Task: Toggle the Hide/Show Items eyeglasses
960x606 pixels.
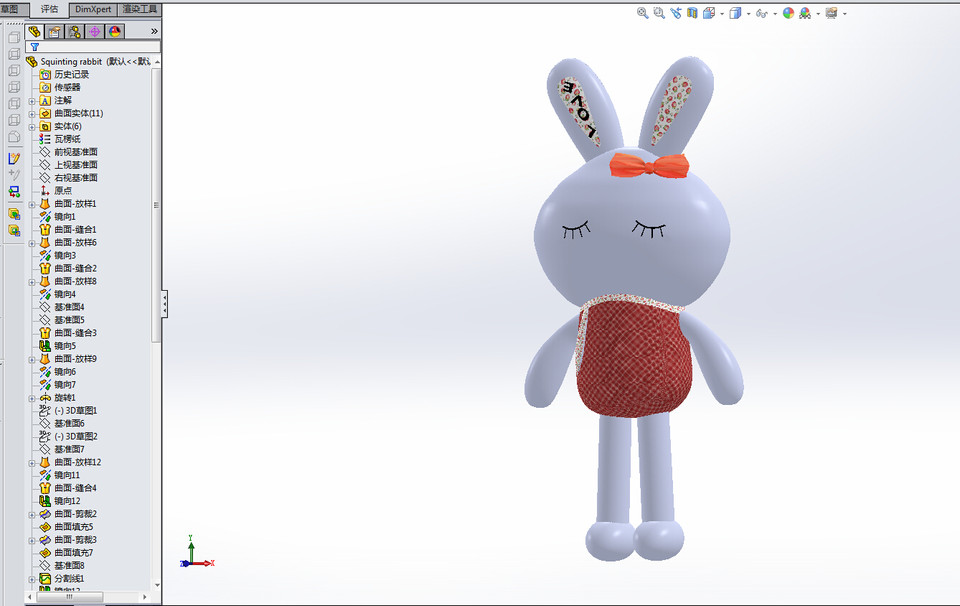Action: 762,14
